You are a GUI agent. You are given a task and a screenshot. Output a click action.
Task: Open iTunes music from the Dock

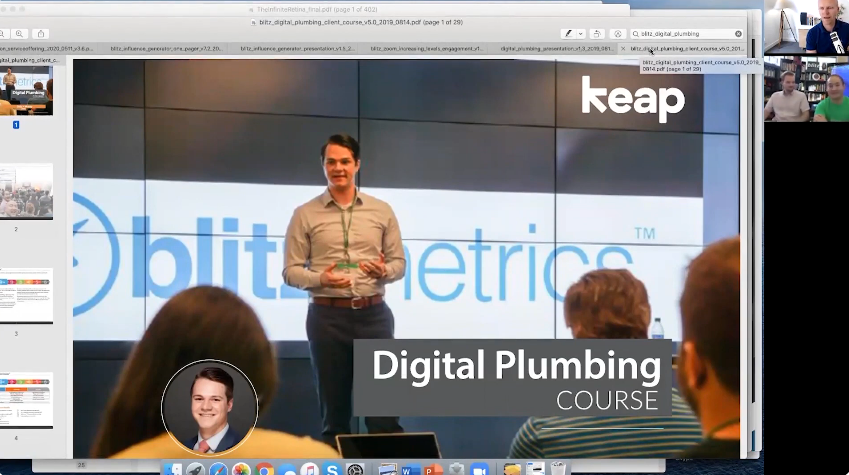[x=309, y=469]
